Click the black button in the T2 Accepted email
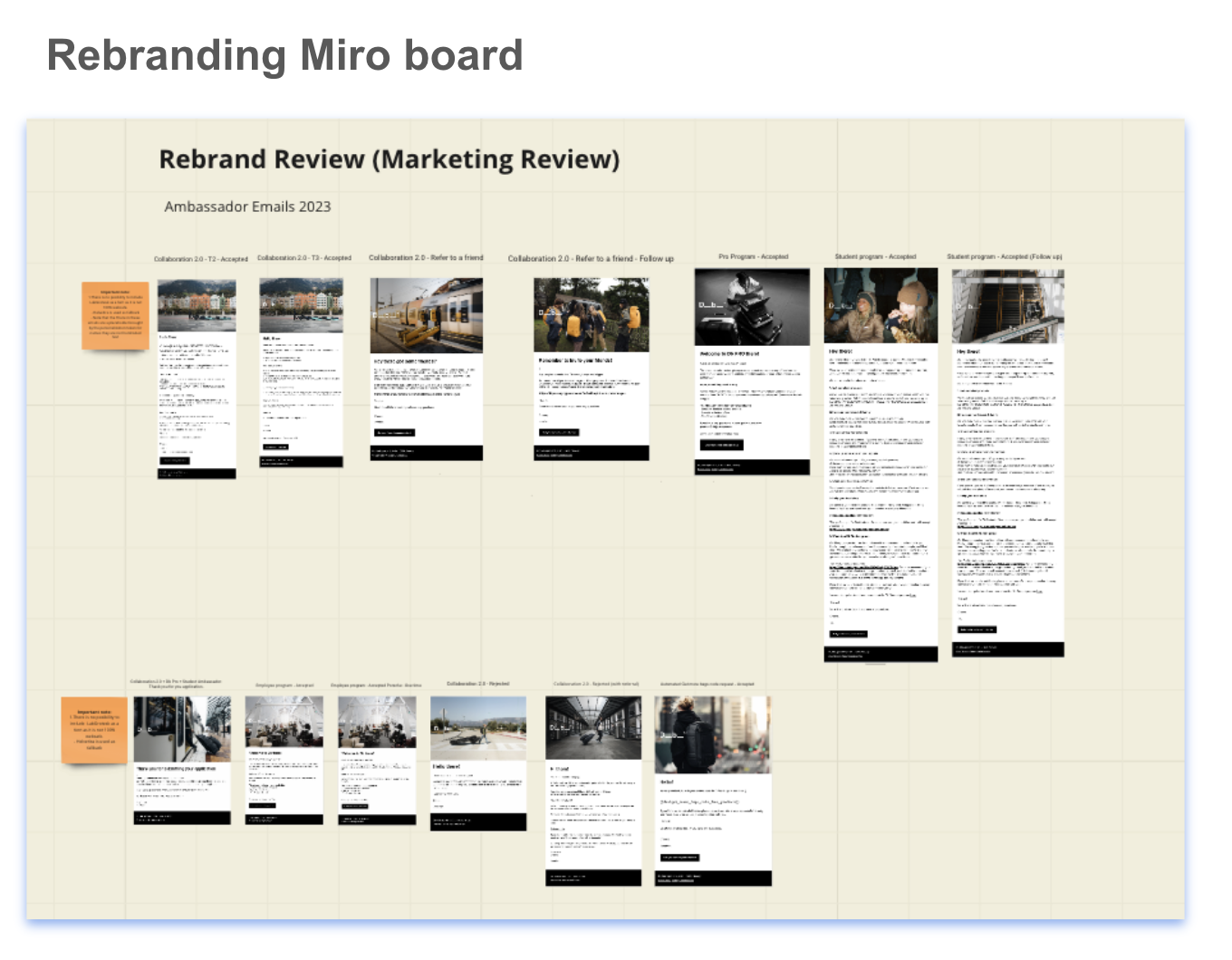This screenshot has height=960, width=1232. click(175, 460)
